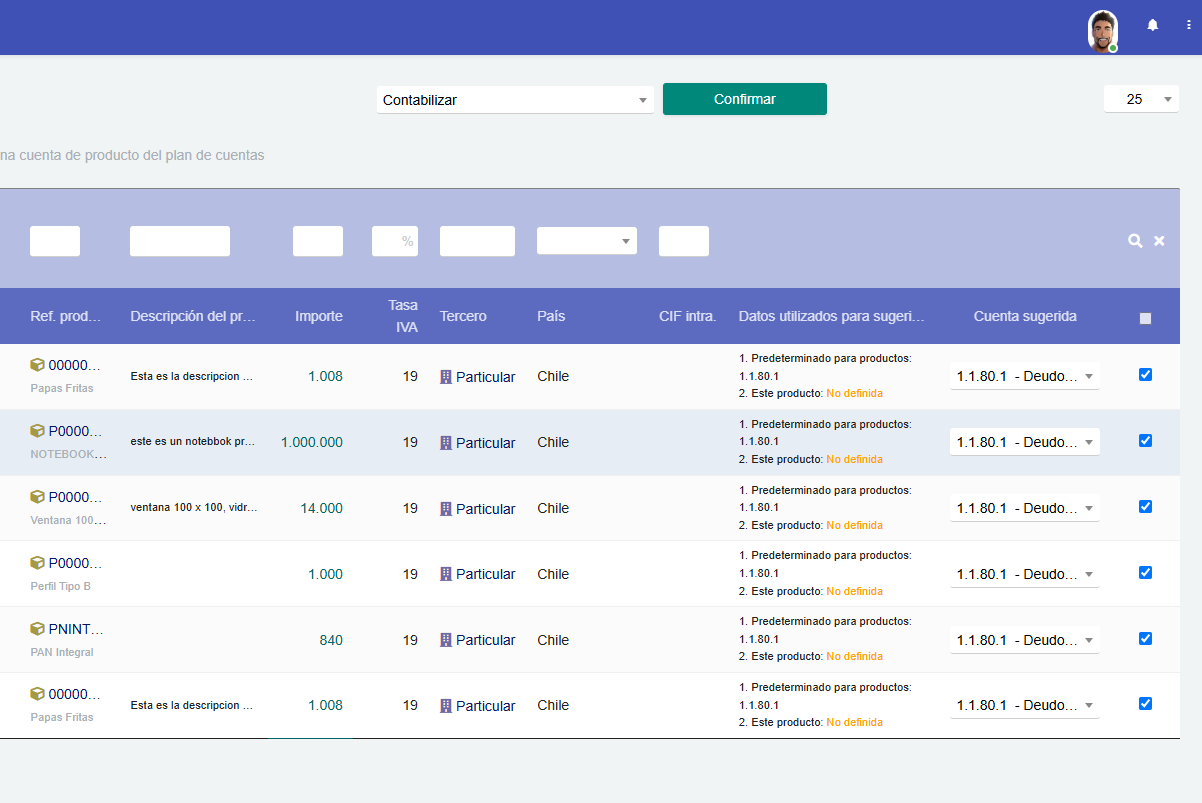The image size is (1202, 803).
Task: Click the package icon beside PAN Integral
Action: [x=37, y=629]
